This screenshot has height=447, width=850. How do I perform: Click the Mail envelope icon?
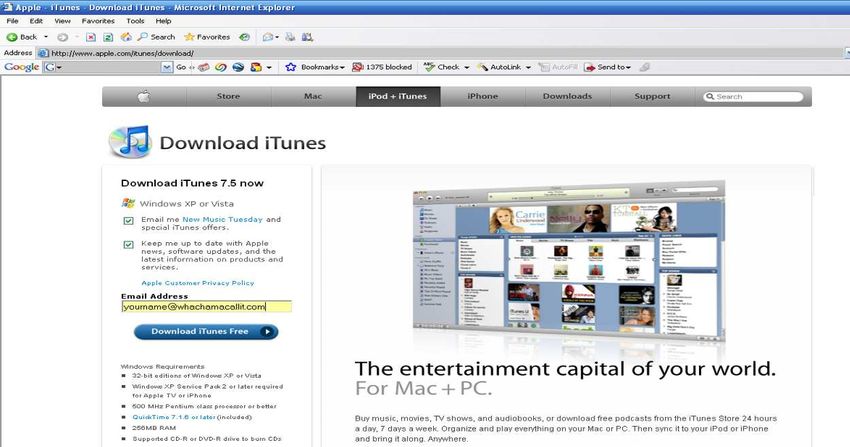(x=268, y=37)
